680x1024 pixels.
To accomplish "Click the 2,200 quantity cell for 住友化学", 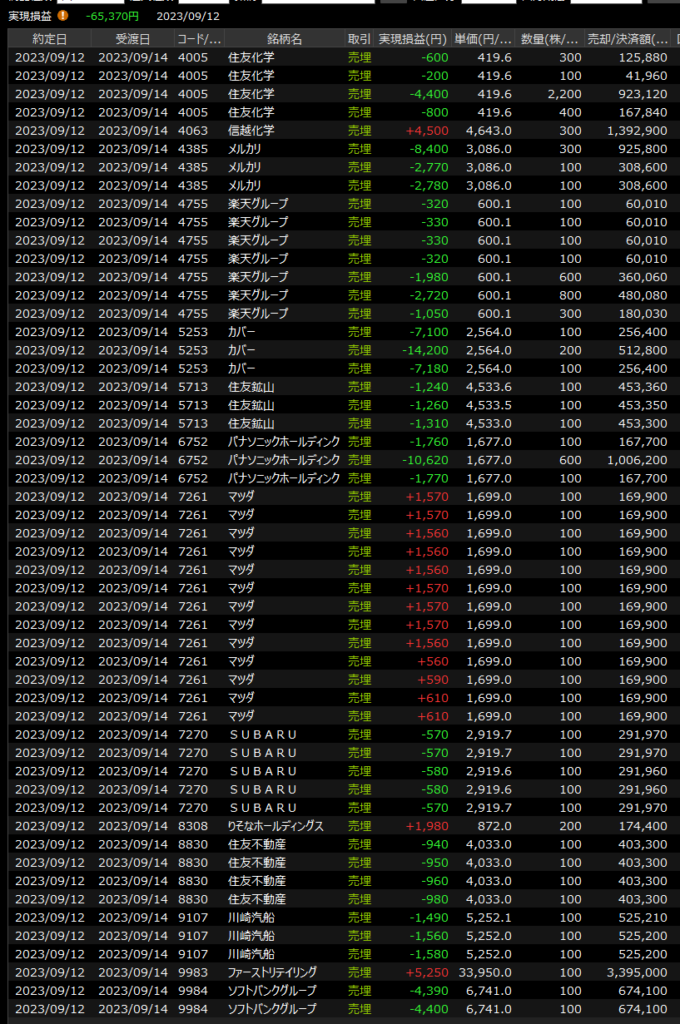I will (x=558, y=94).
